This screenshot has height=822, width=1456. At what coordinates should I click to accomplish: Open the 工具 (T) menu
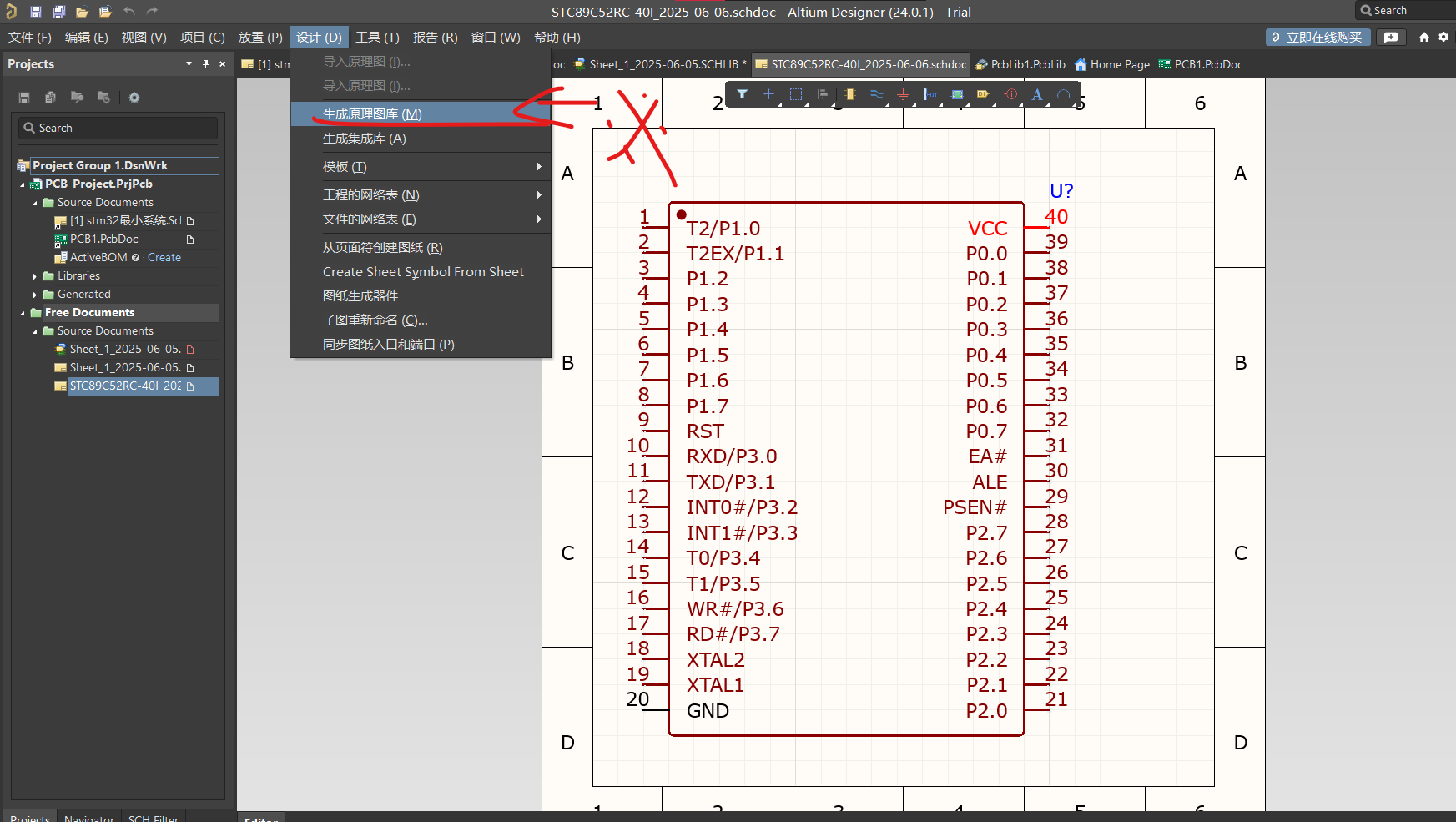[x=377, y=38]
